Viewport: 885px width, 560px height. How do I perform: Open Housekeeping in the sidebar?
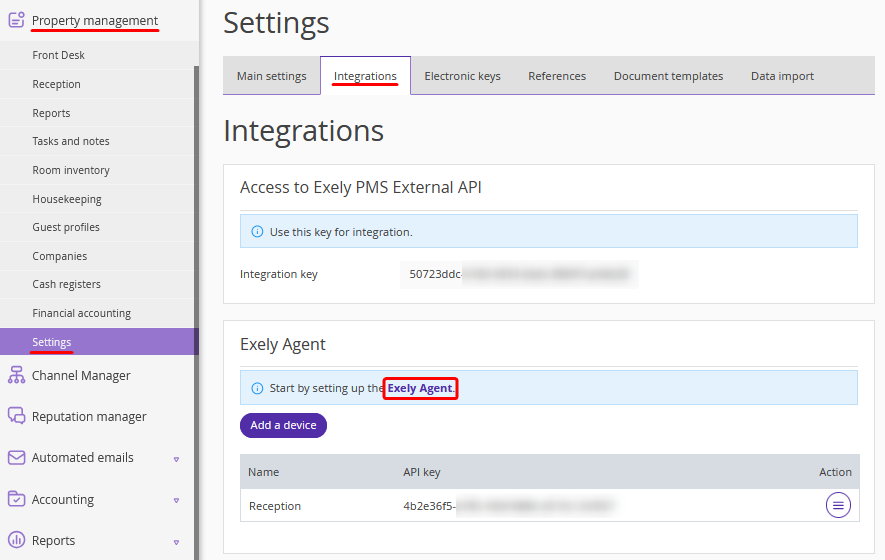pos(67,199)
